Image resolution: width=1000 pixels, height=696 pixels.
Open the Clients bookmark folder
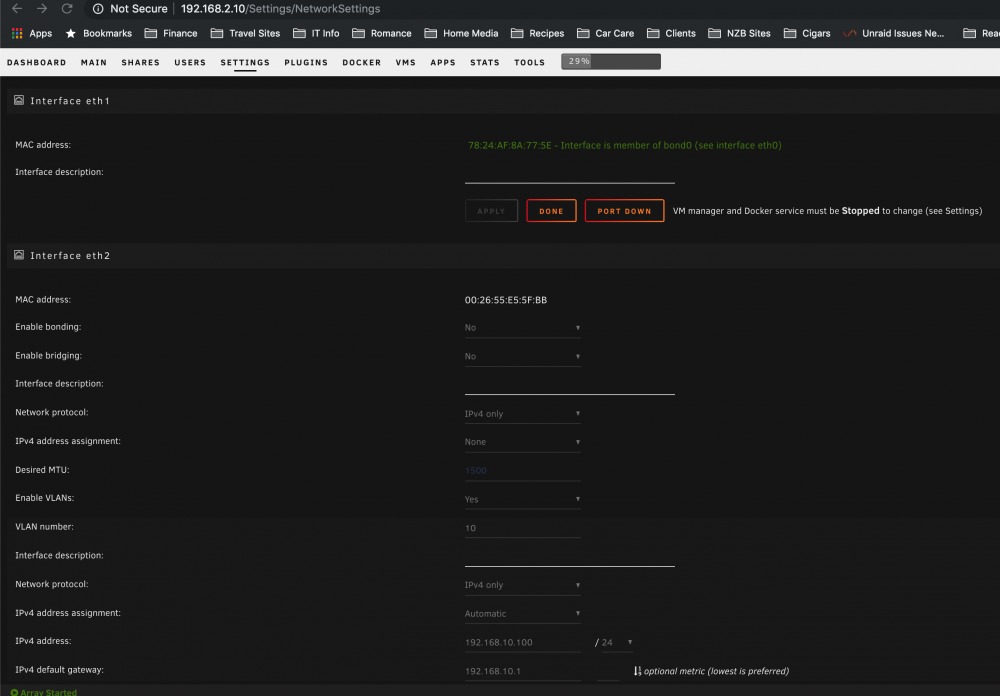tap(671, 33)
